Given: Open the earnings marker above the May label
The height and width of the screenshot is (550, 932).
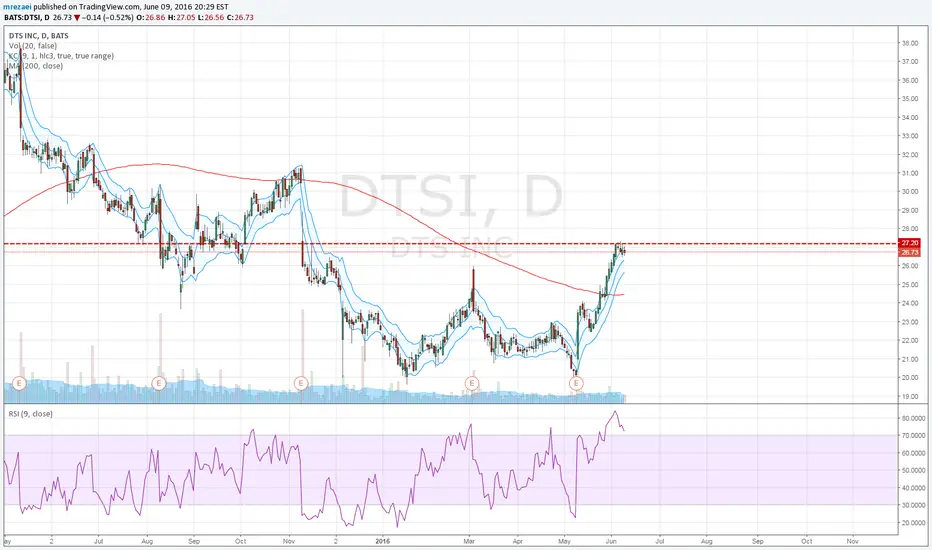Looking at the screenshot, I should [x=576, y=384].
